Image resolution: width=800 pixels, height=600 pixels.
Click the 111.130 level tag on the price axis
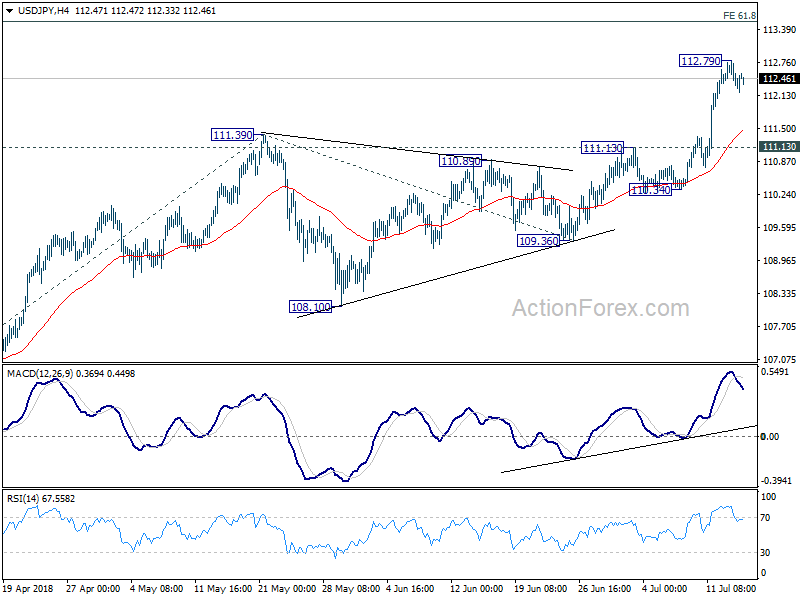[779, 146]
